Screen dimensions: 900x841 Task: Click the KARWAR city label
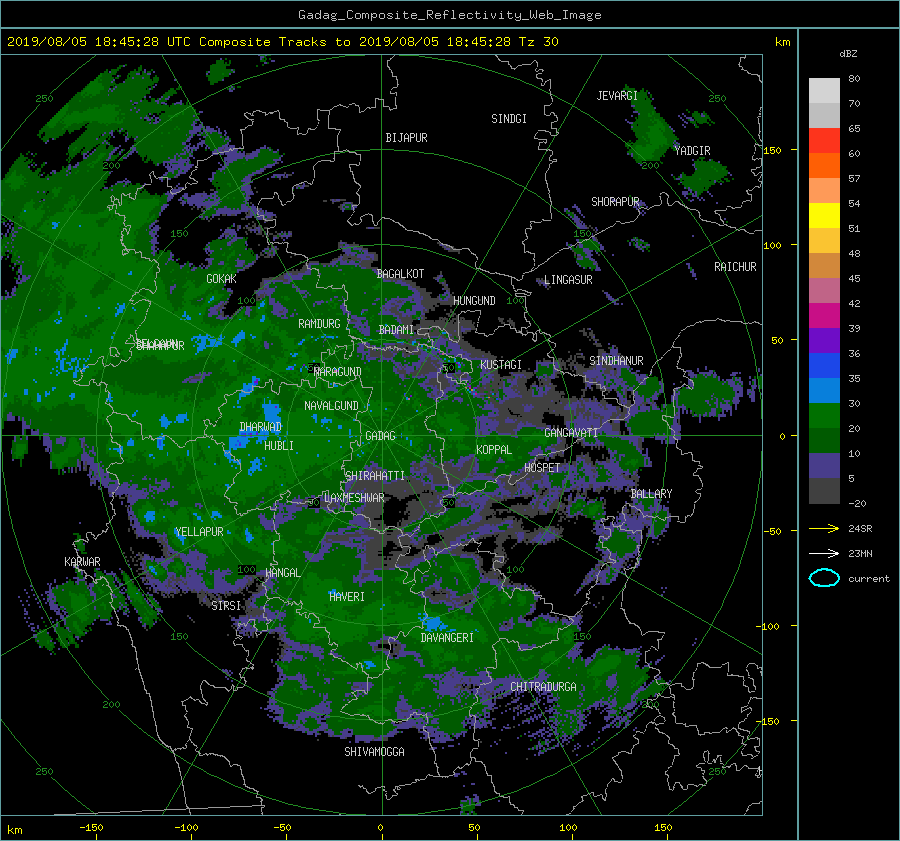(82, 562)
